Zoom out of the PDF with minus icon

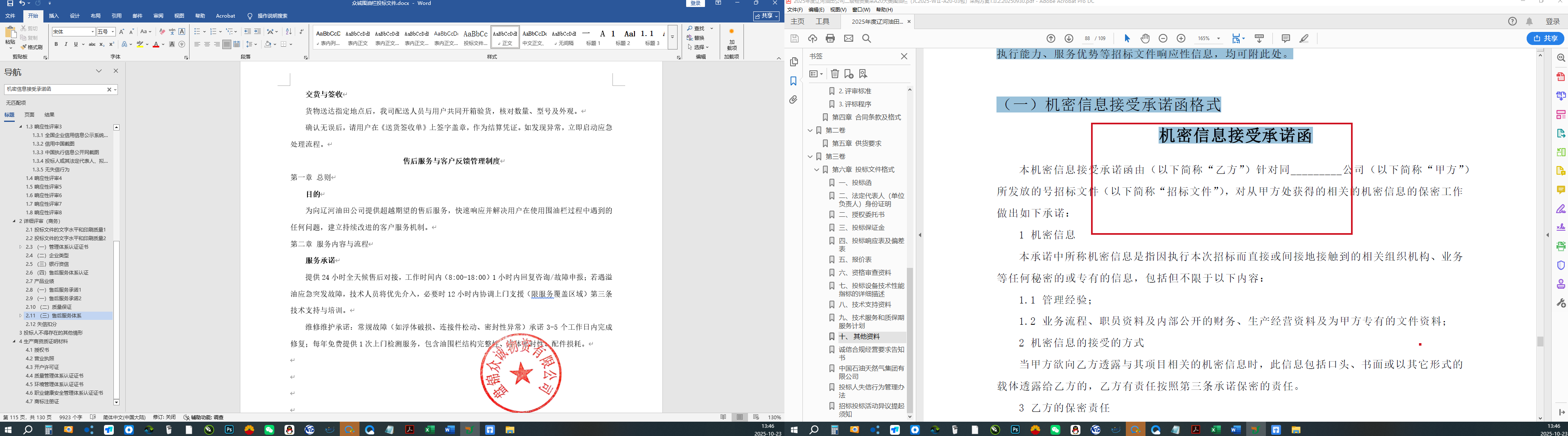pyautogui.click(x=1163, y=38)
